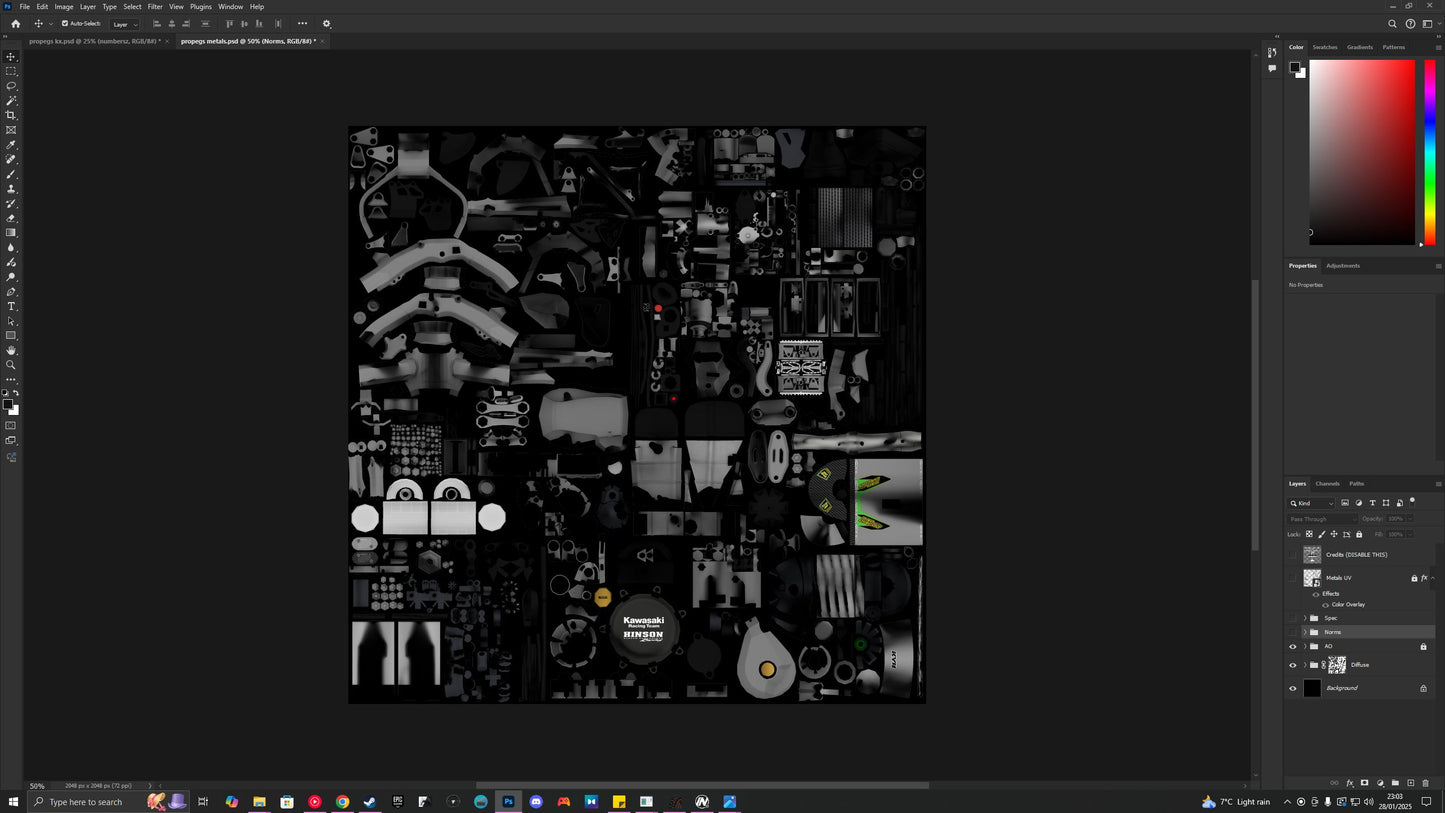Viewport: 1445px width, 813px height.
Task: Click the delete layer trash icon
Action: (x=1425, y=783)
